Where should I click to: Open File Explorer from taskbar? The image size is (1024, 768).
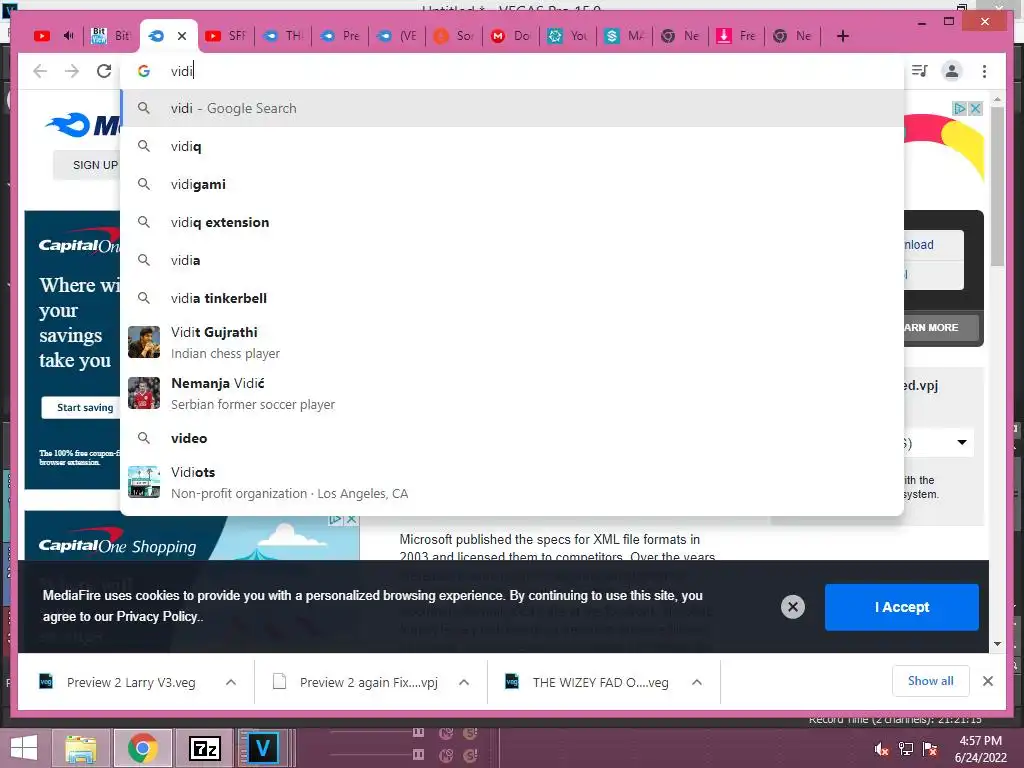(x=82, y=748)
